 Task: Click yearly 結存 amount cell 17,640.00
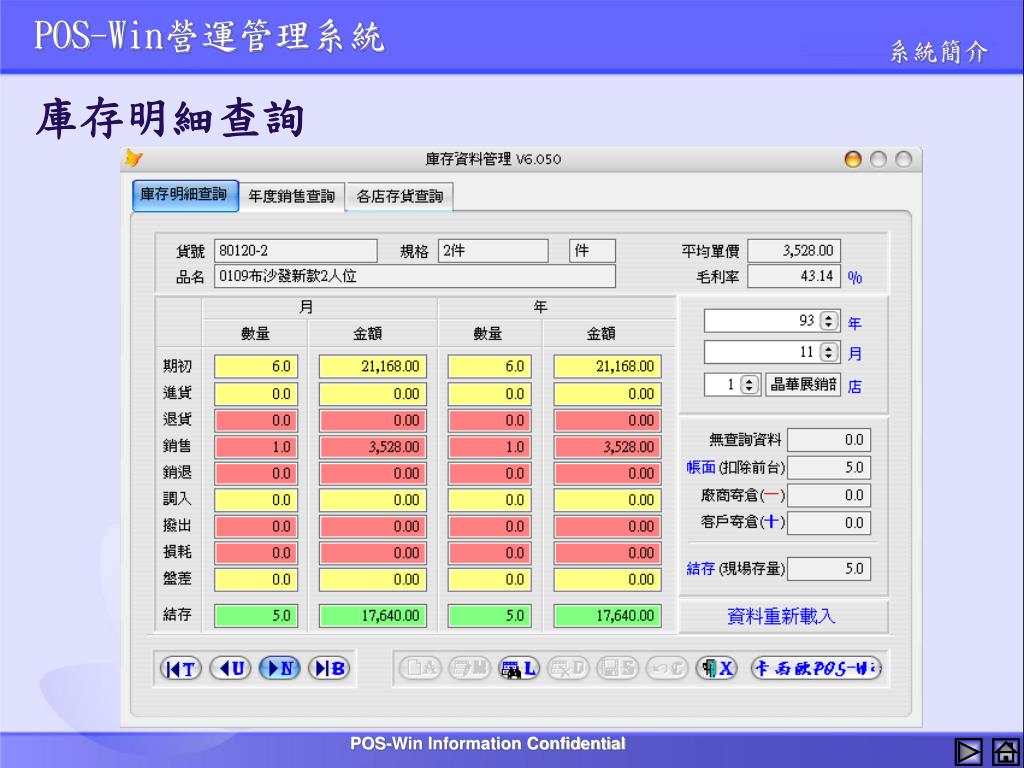pyautogui.click(x=607, y=615)
